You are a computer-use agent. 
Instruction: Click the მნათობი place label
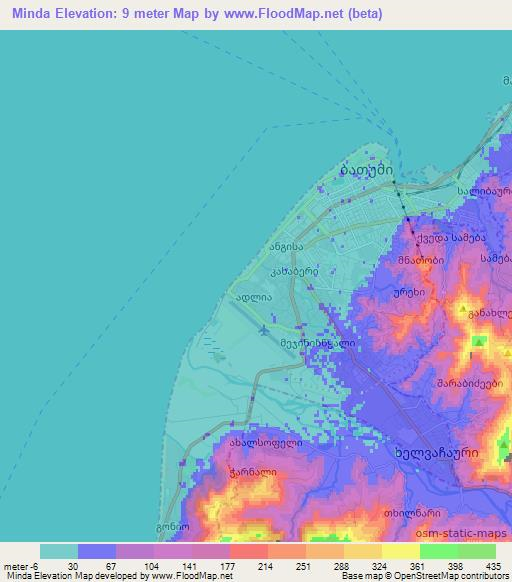click(x=421, y=260)
